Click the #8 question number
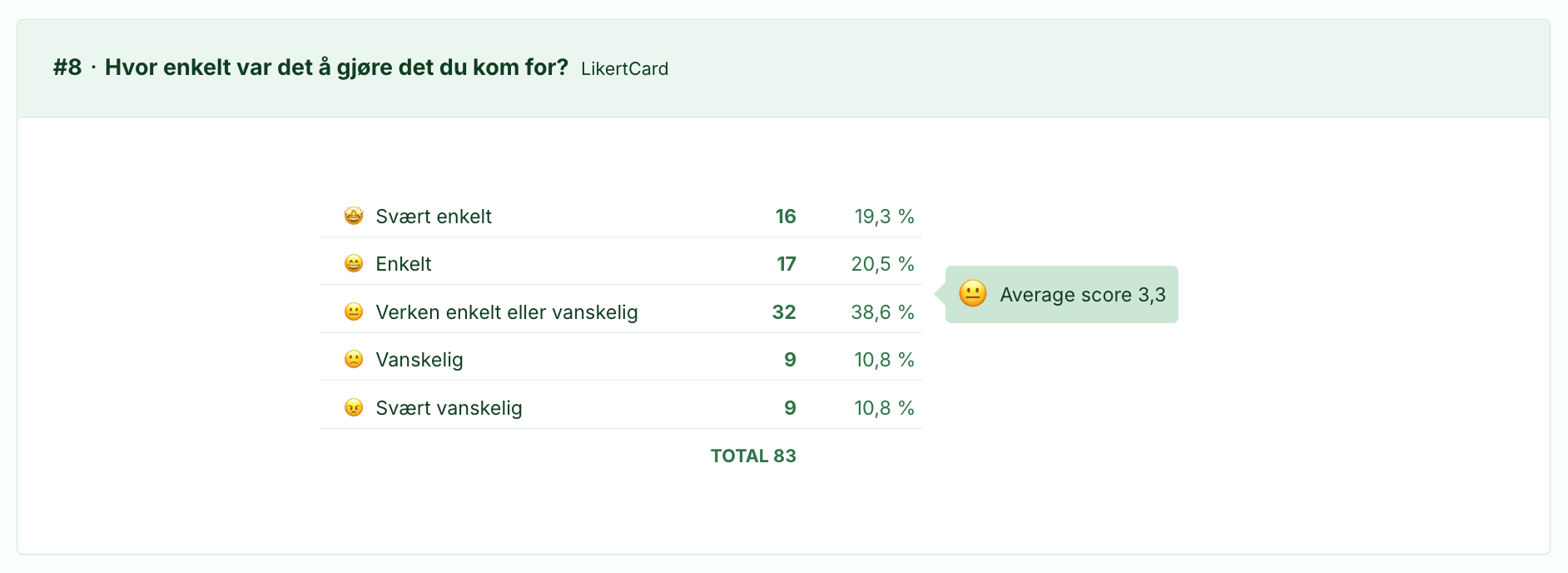This screenshot has width=1568, height=573. [67, 67]
